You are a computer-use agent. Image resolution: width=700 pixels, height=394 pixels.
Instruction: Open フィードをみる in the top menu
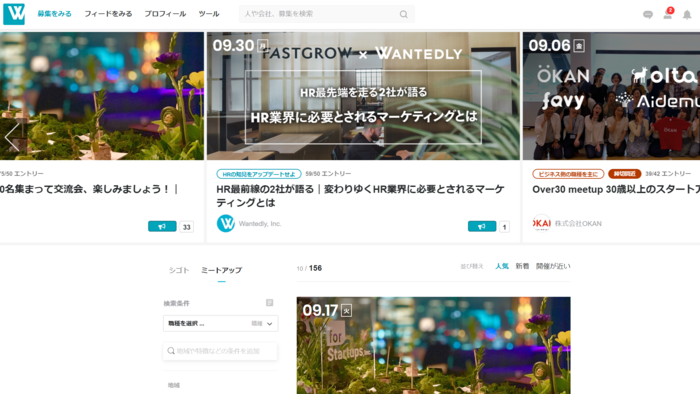108,14
